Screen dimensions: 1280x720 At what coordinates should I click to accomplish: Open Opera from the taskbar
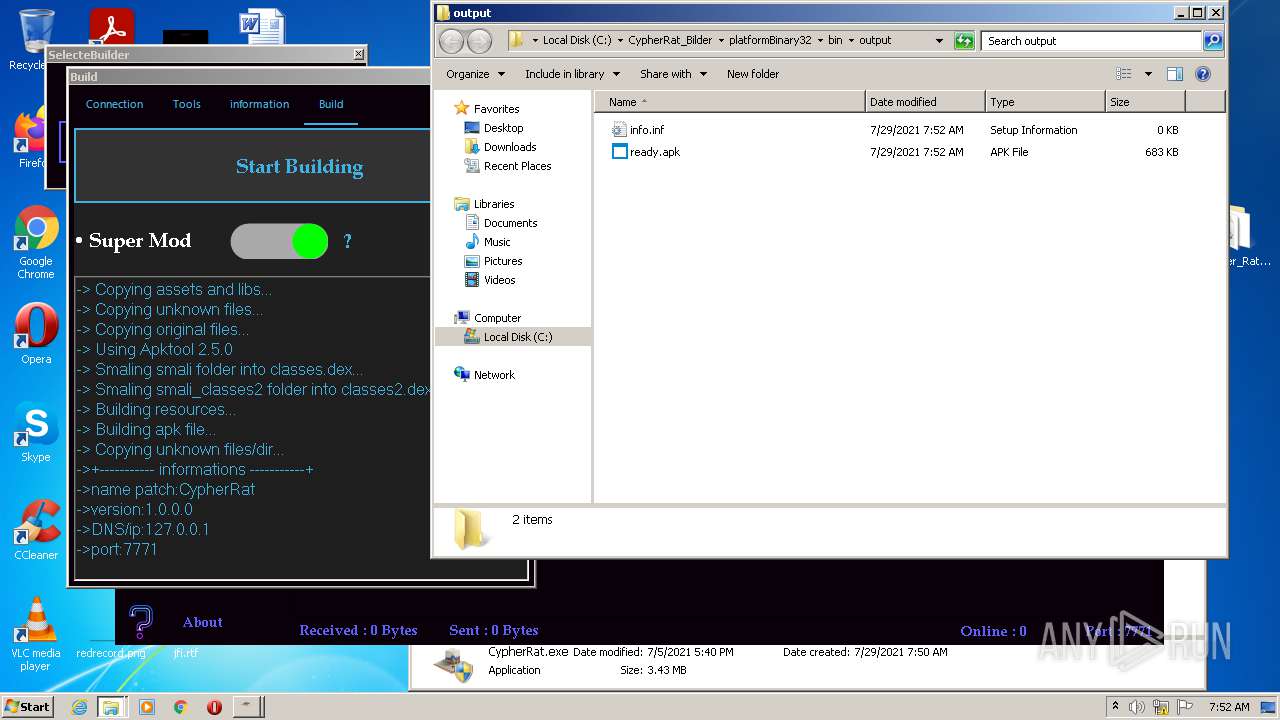click(x=214, y=707)
